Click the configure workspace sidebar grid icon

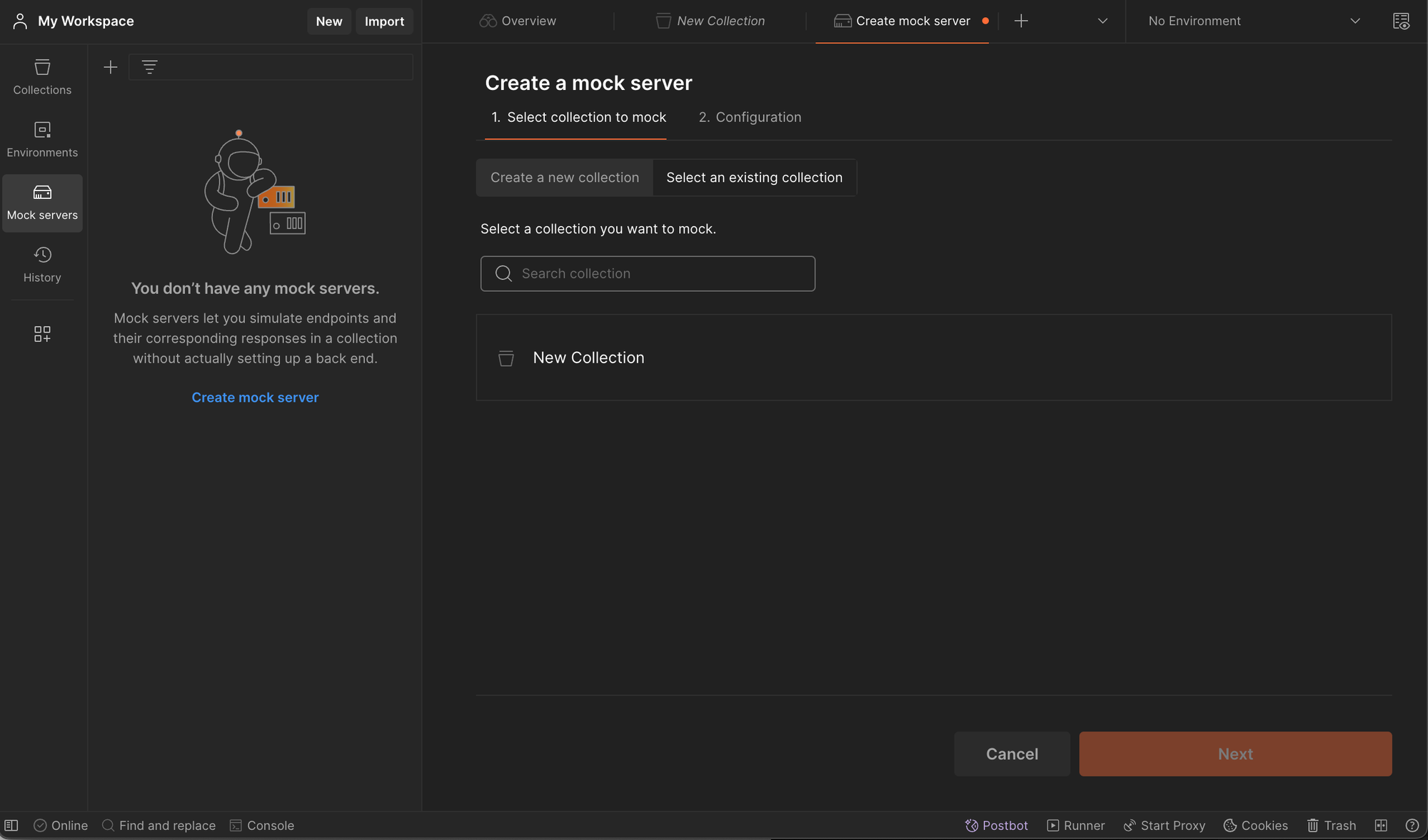pos(42,334)
